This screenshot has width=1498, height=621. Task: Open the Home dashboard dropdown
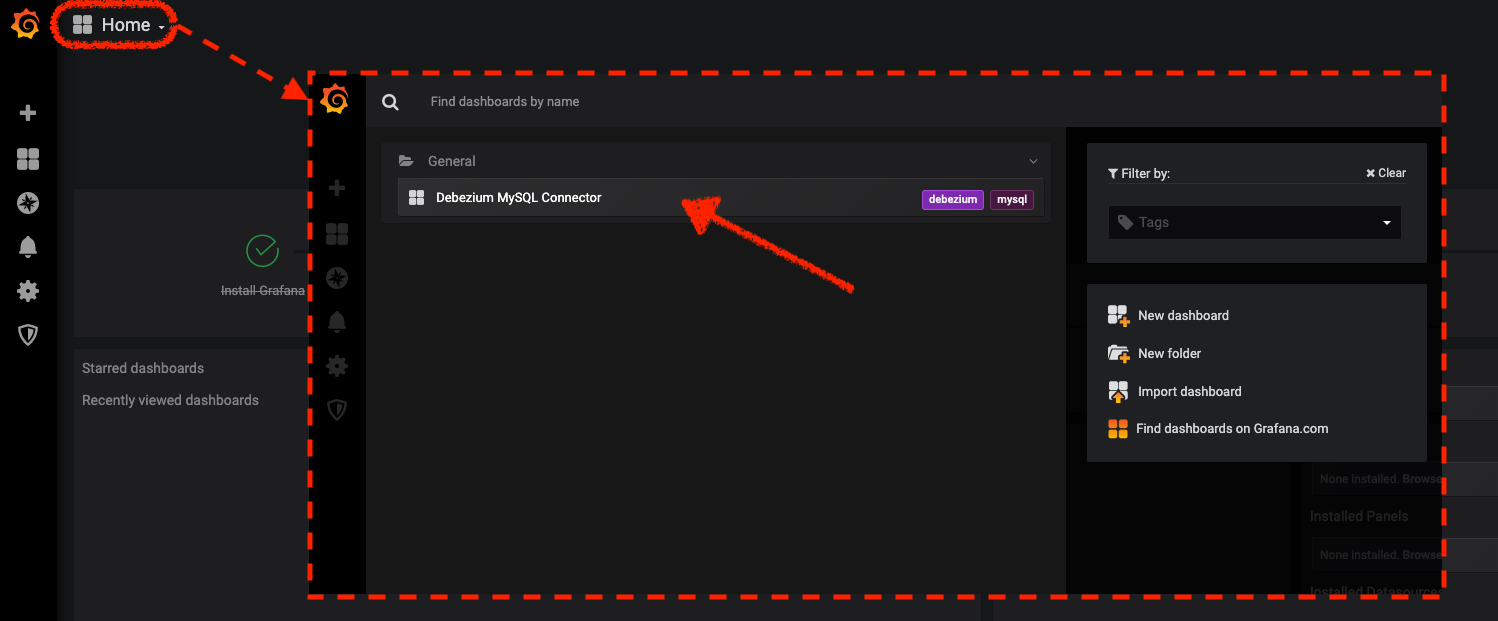119,25
